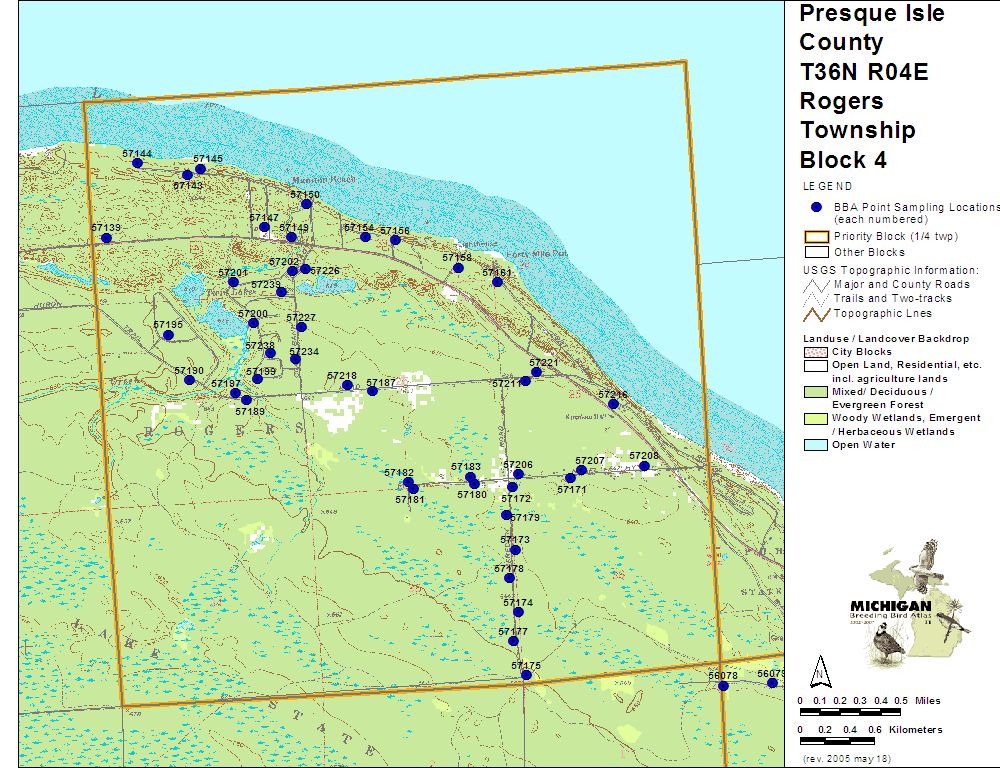Click the point marker labeled 57150
Screen dimensions: 1000x768
point(306,204)
